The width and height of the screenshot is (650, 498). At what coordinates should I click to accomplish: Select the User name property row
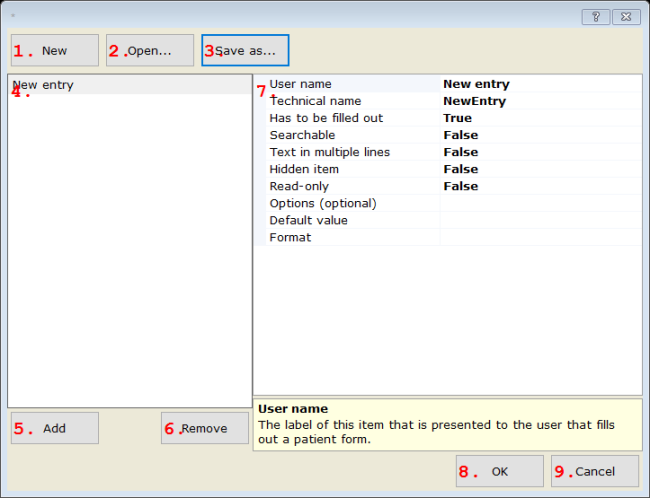(300, 84)
